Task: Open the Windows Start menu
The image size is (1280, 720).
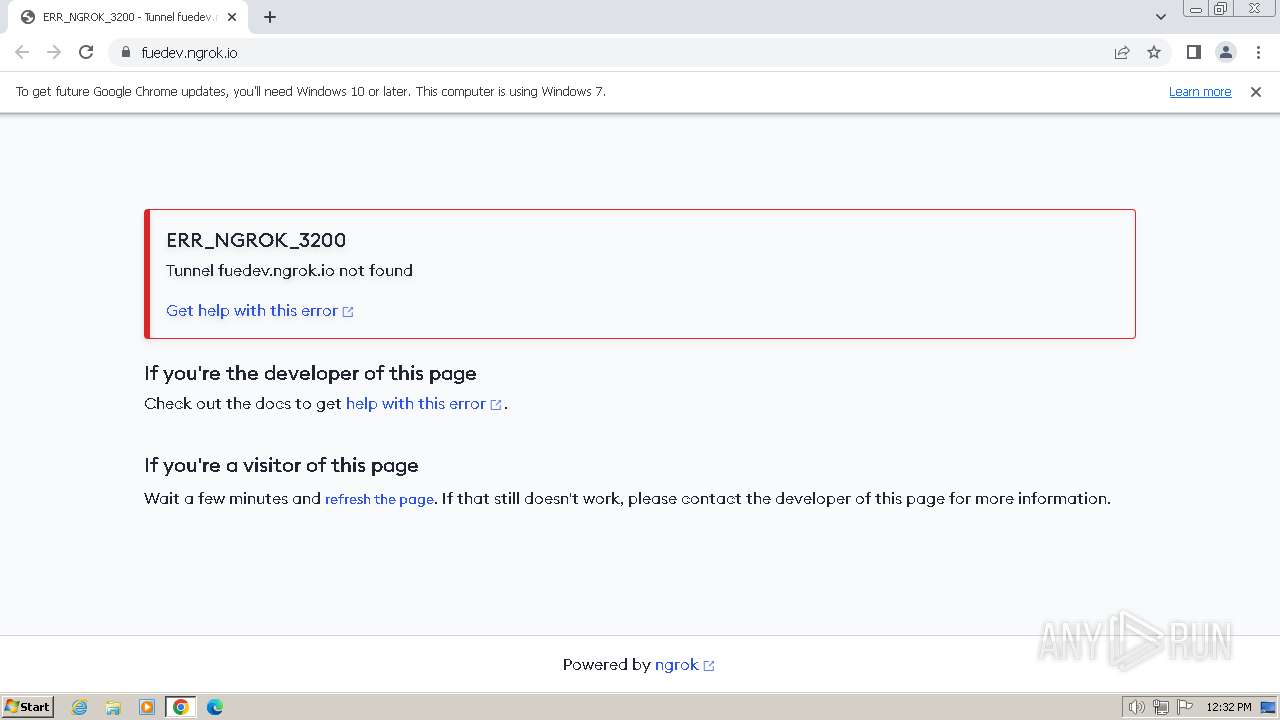Action: click(28, 706)
